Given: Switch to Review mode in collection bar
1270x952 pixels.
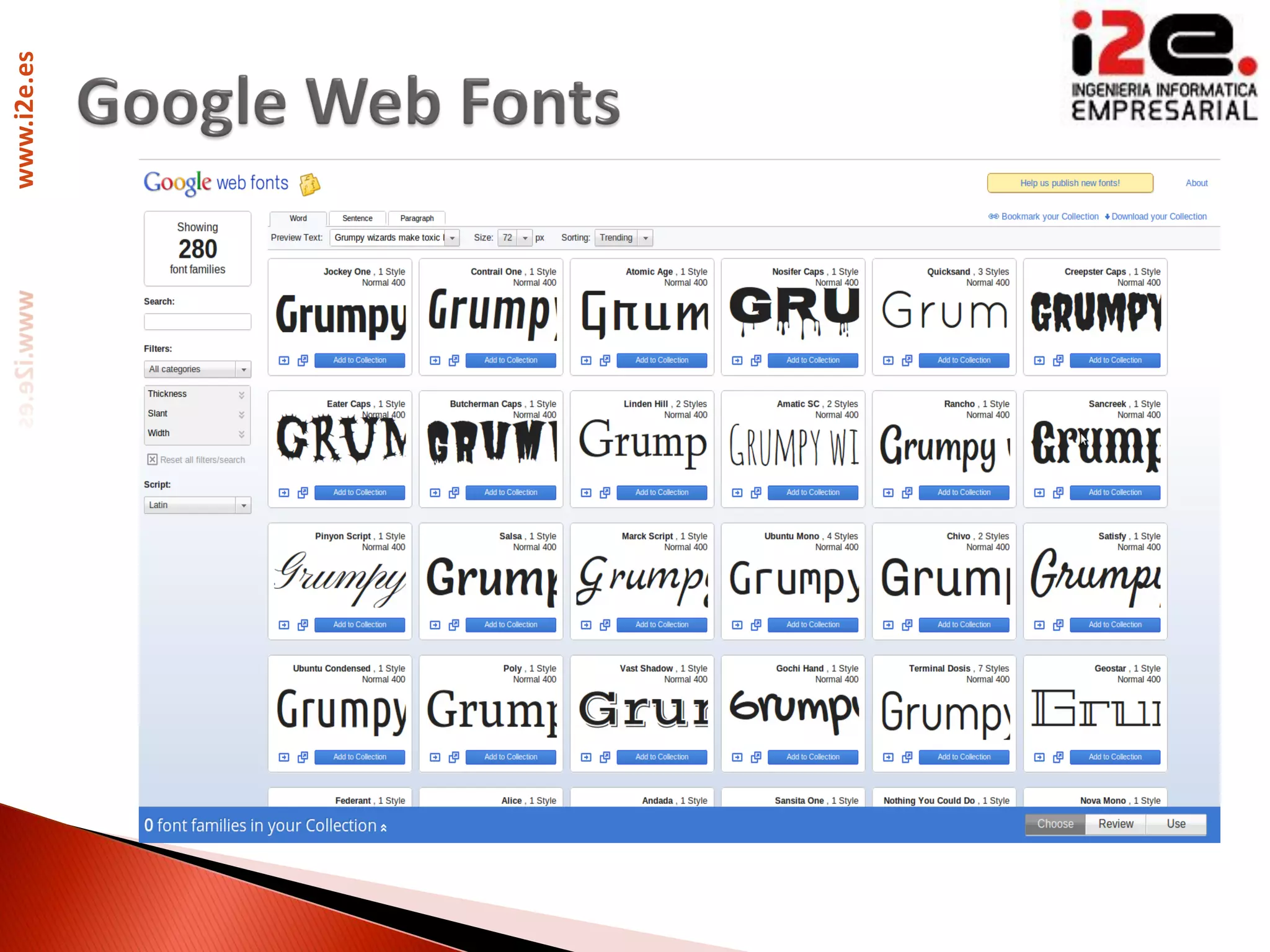Looking at the screenshot, I should (x=1115, y=824).
